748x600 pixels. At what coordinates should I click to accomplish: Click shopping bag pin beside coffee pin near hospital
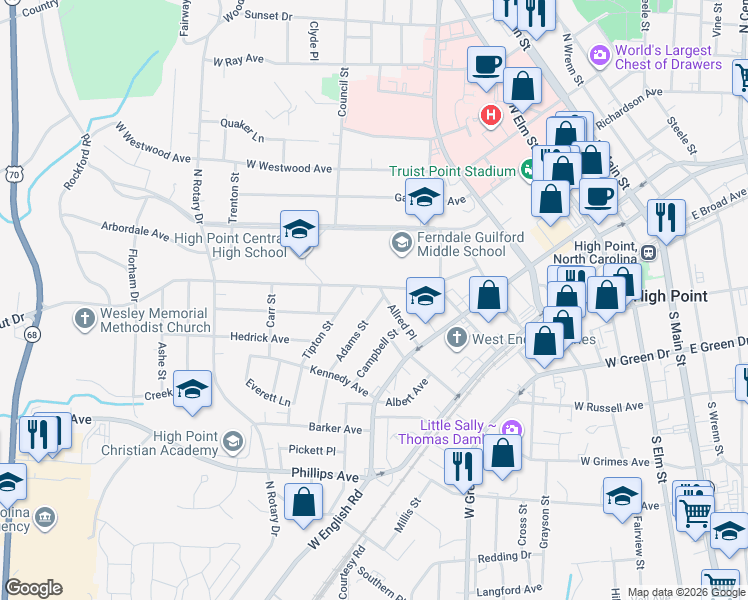[522, 86]
